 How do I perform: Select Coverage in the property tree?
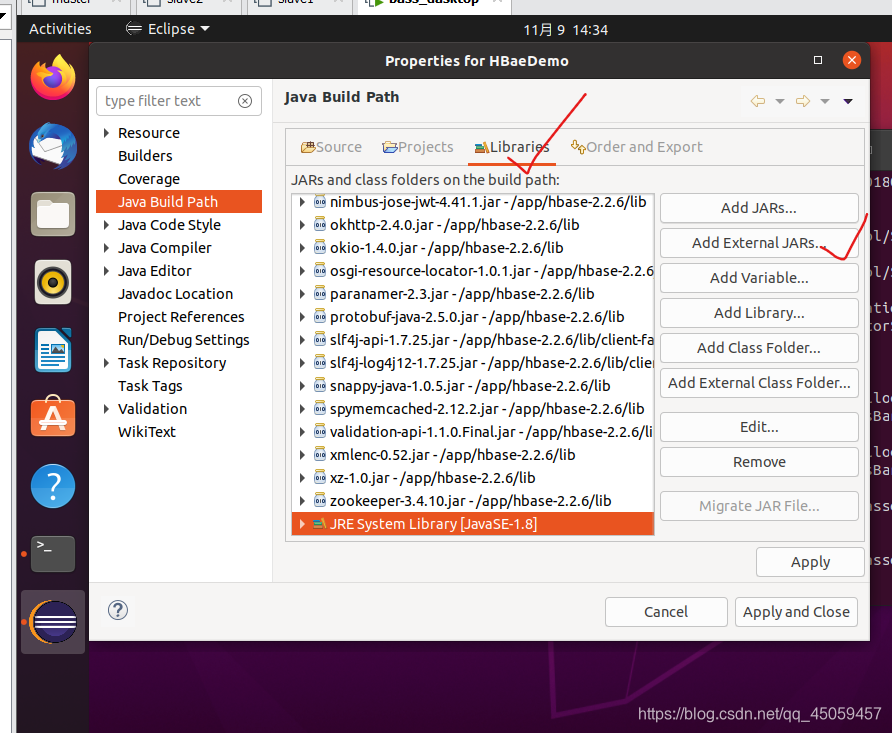149,179
